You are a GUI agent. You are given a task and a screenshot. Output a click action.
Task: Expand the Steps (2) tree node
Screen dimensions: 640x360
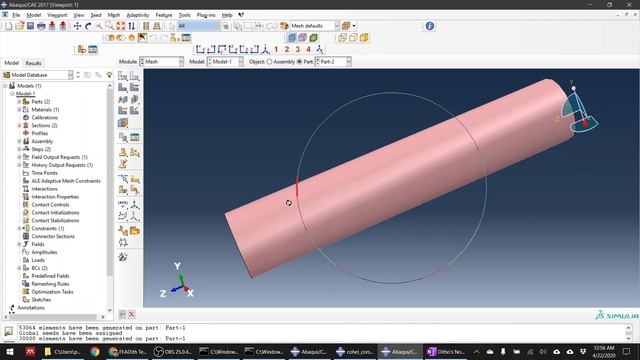click(19, 149)
